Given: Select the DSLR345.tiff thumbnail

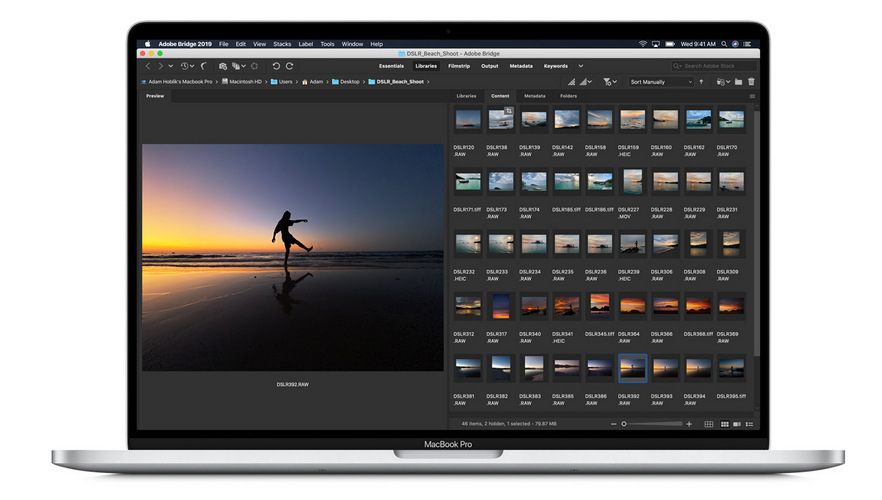Looking at the screenshot, I should point(600,304).
